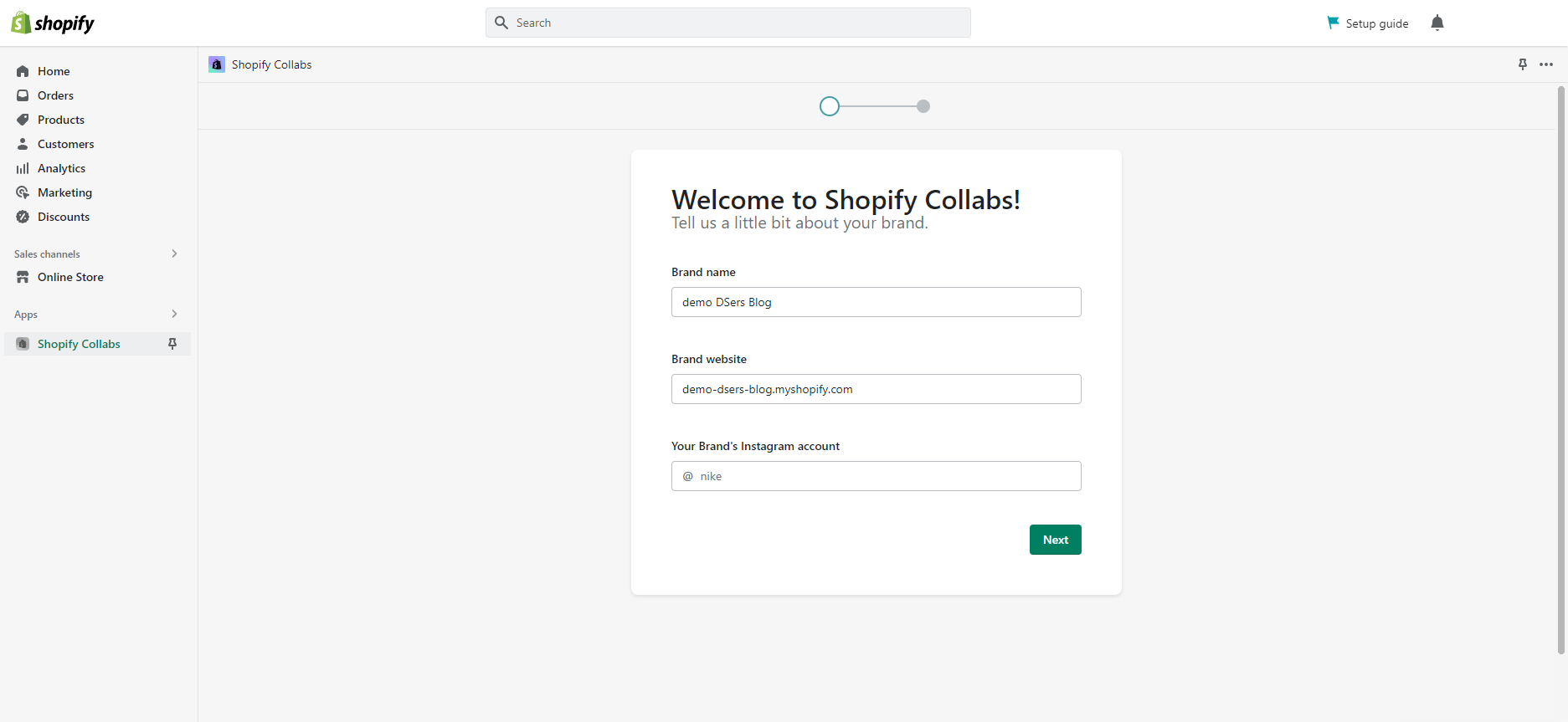Focus the top Search field
Viewport: 1568px width, 722px height.
click(x=728, y=23)
